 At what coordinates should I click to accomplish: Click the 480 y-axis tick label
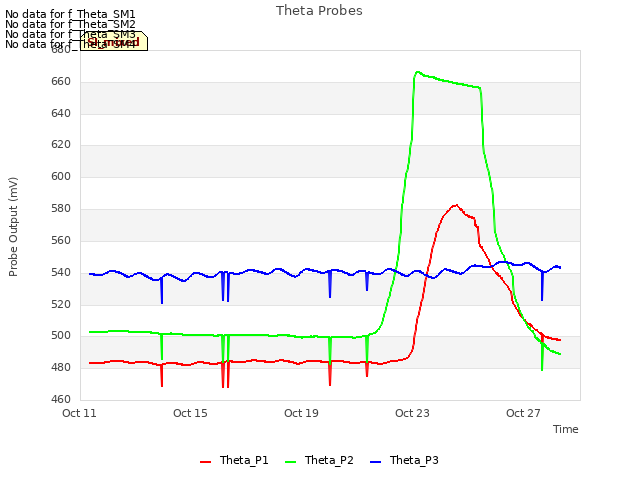[x=61, y=368]
